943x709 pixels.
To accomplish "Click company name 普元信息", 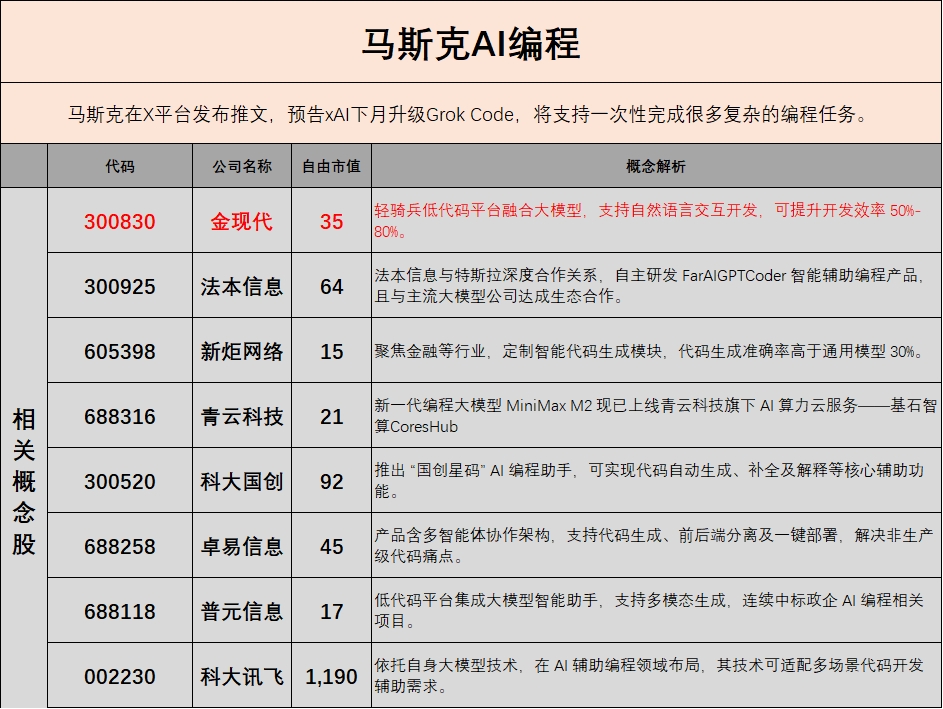I will pos(242,611).
